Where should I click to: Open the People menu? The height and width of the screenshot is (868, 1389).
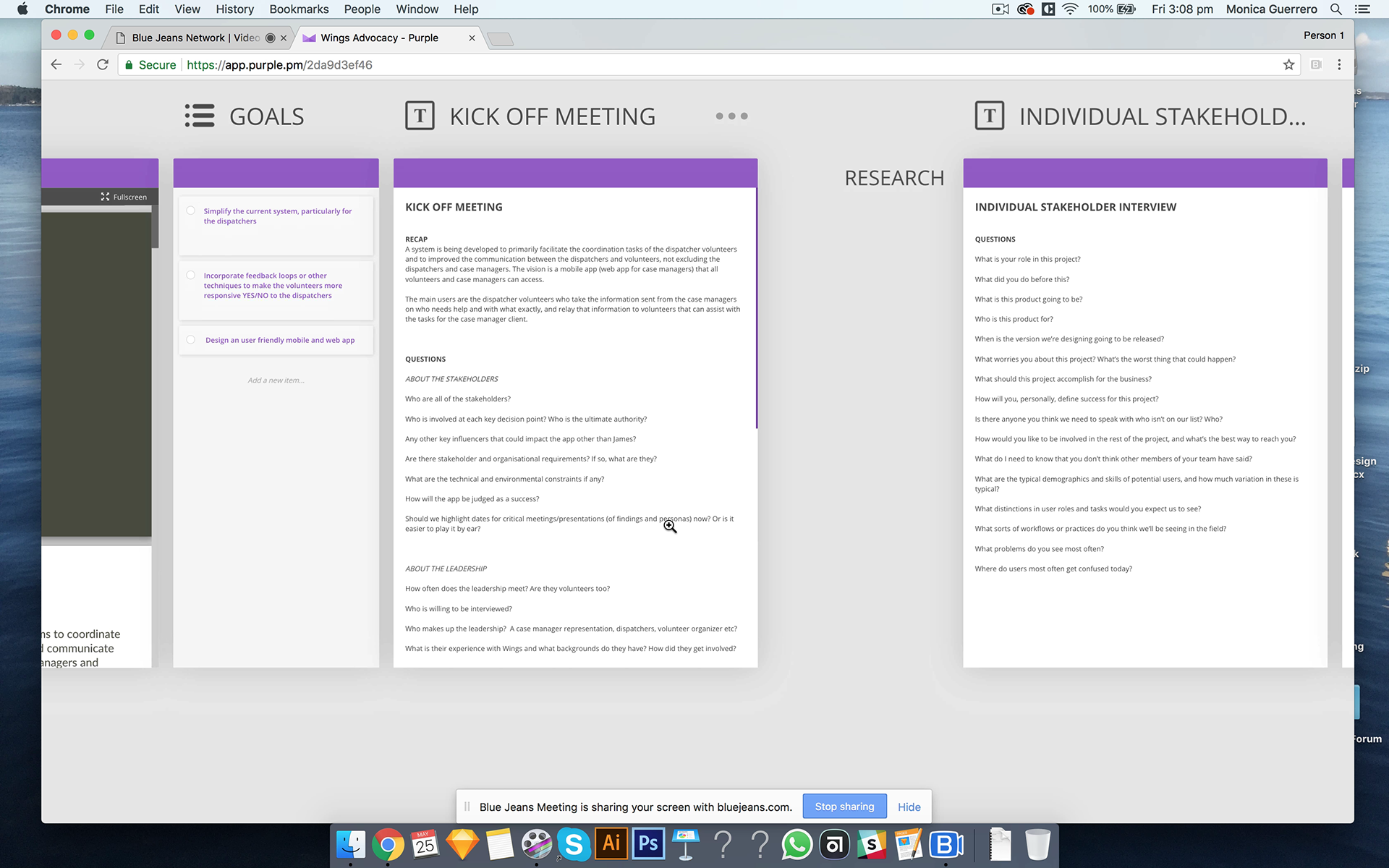pyautogui.click(x=362, y=9)
